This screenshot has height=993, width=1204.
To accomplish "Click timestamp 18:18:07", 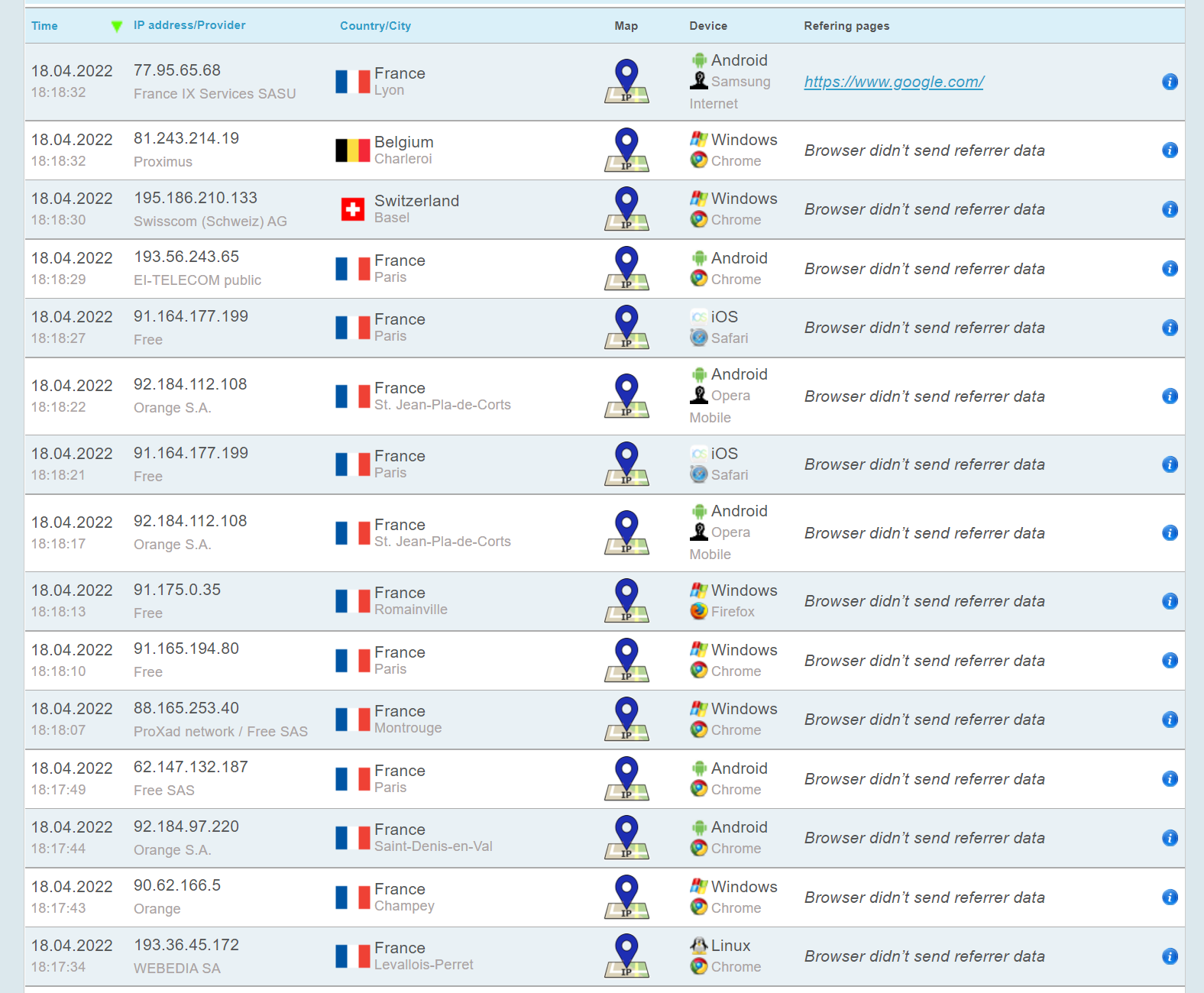I will coord(58,730).
